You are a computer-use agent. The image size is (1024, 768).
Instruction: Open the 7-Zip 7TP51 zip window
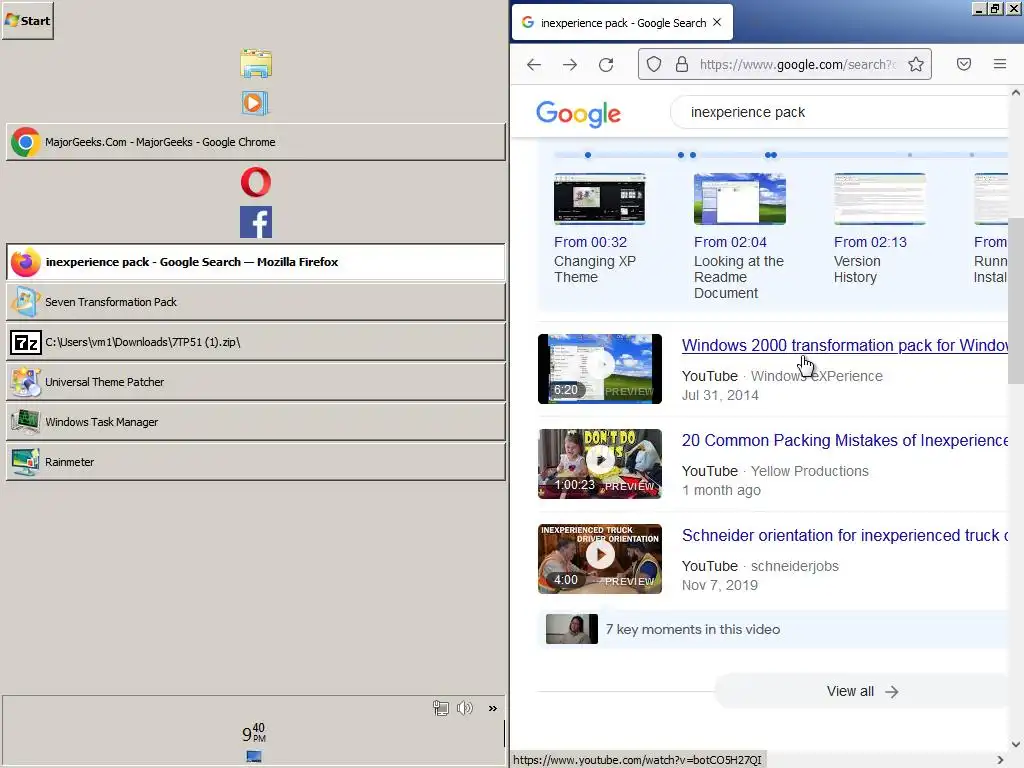[x=256, y=342]
